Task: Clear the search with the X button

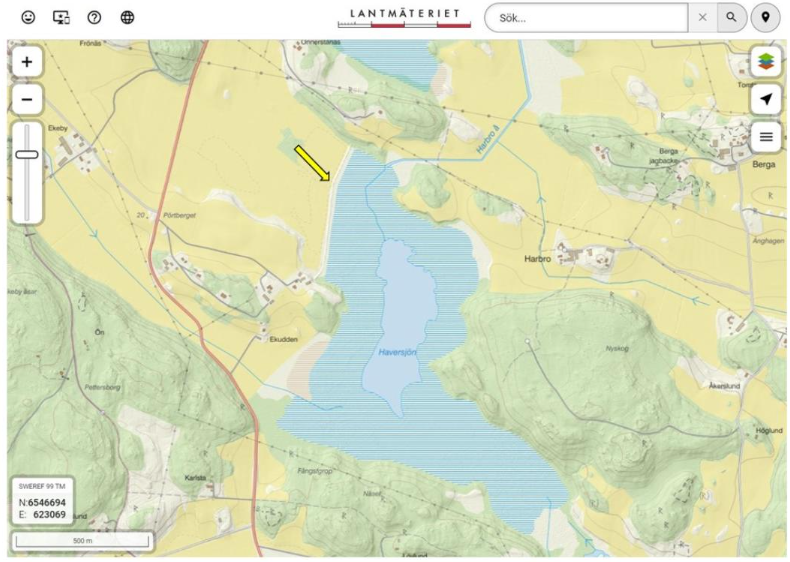Action: point(703,18)
